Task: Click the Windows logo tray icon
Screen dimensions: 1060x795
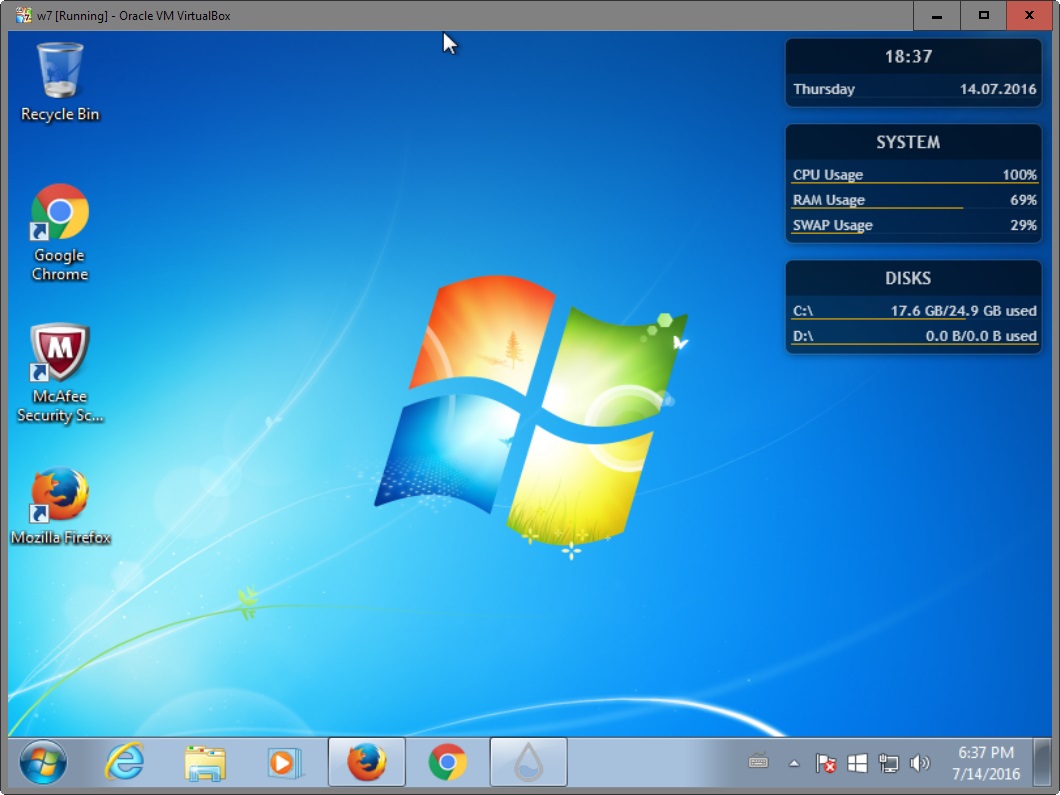Action: [x=857, y=763]
